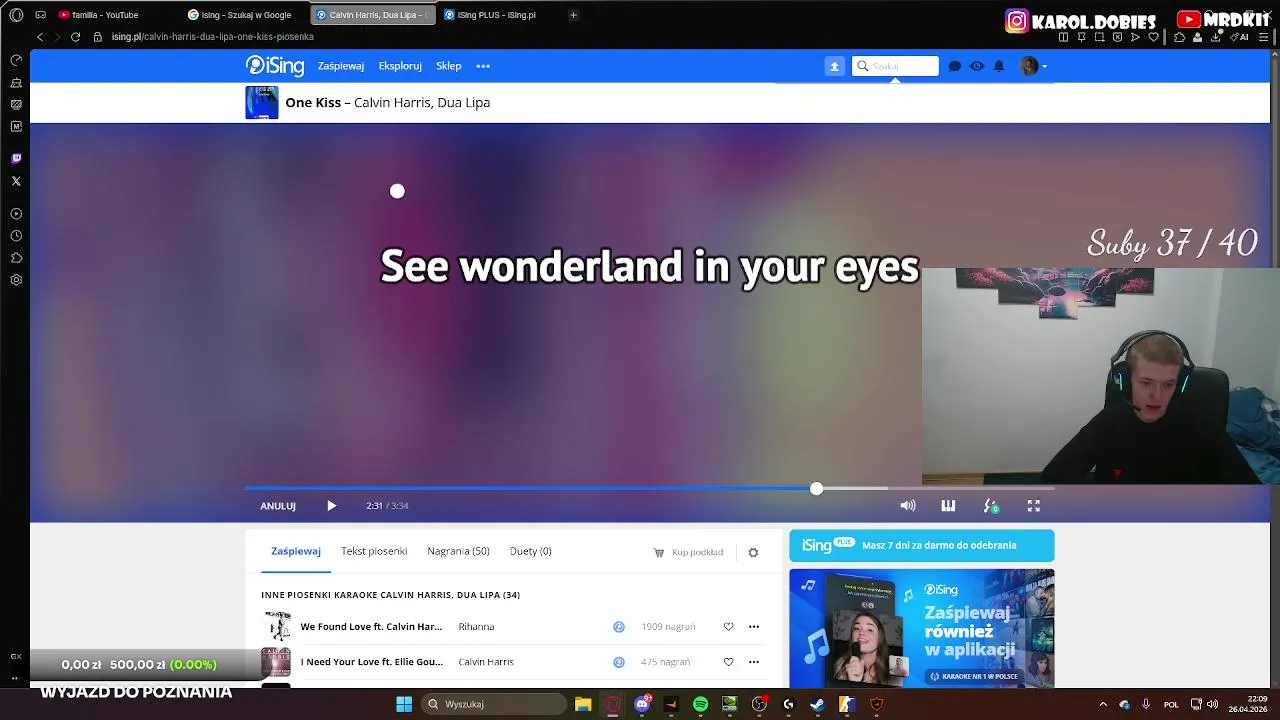Open browser extensions cube icon
The width and height of the screenshot is (1280, 720).
click(1180, 37)
